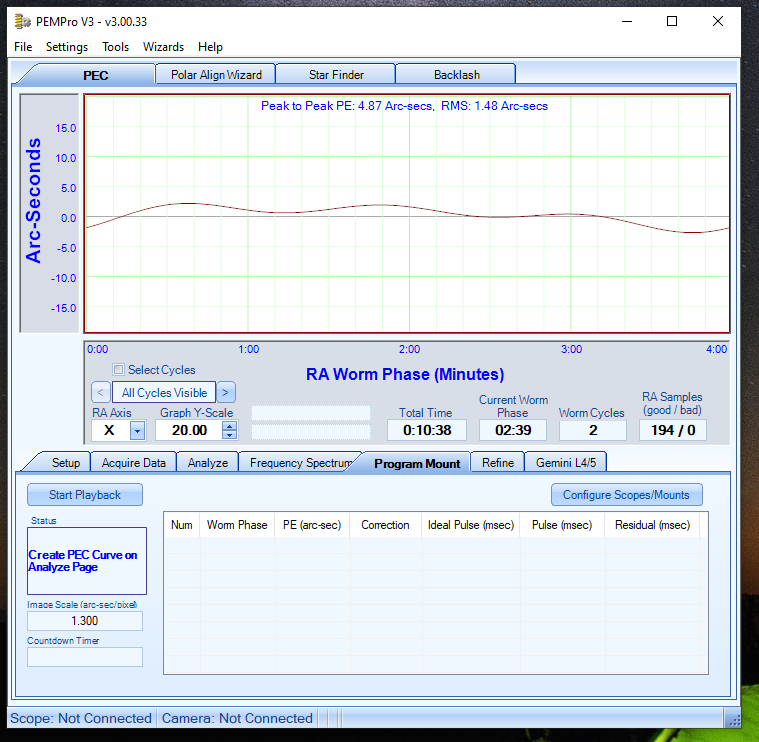This screenshot has width=759, height=742.
Task: Click the Configure Scopes/Mounts button
Action: 626,495
